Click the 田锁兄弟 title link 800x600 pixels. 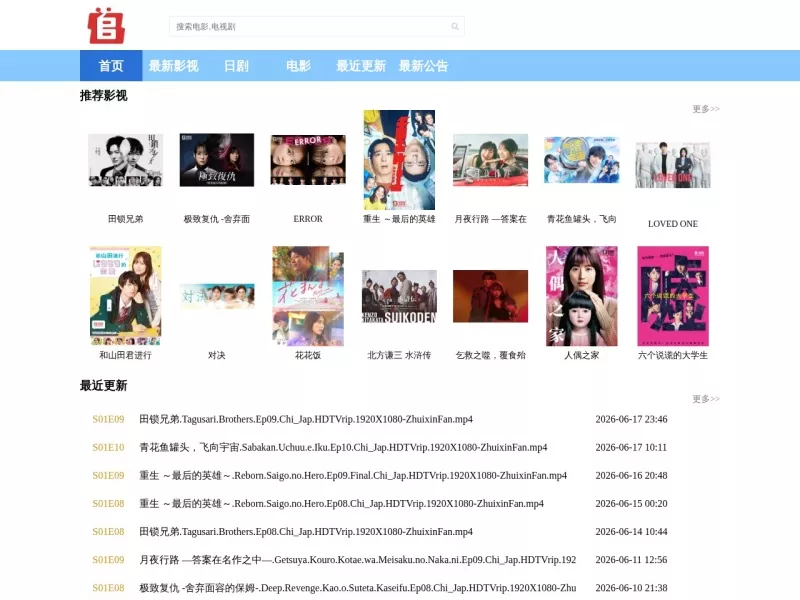(126, 219)
